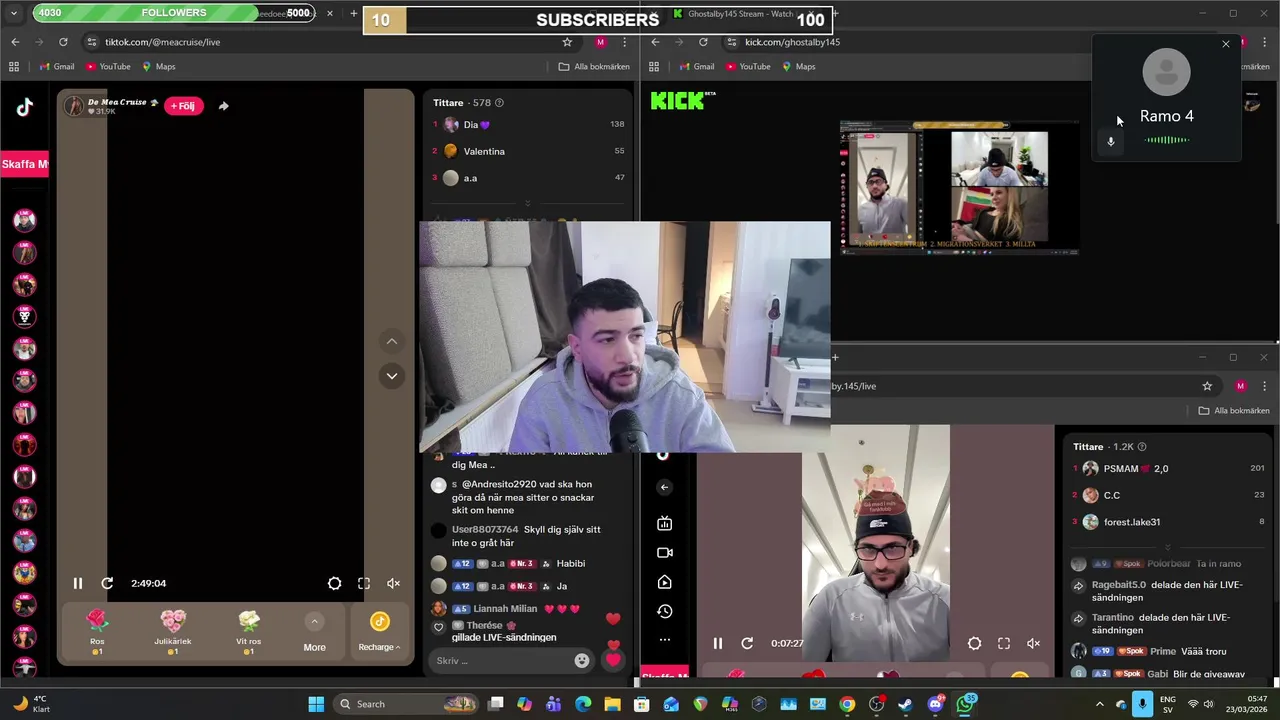1280x720 pixels.
Task: Open WhatsApp from the taskbar
Action: (x=965, y=704)
